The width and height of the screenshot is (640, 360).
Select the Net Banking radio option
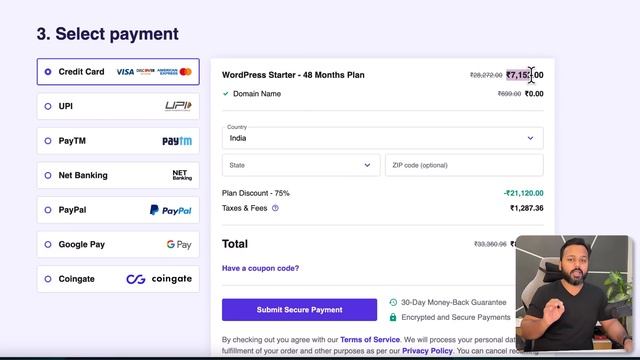click(48, 175)
